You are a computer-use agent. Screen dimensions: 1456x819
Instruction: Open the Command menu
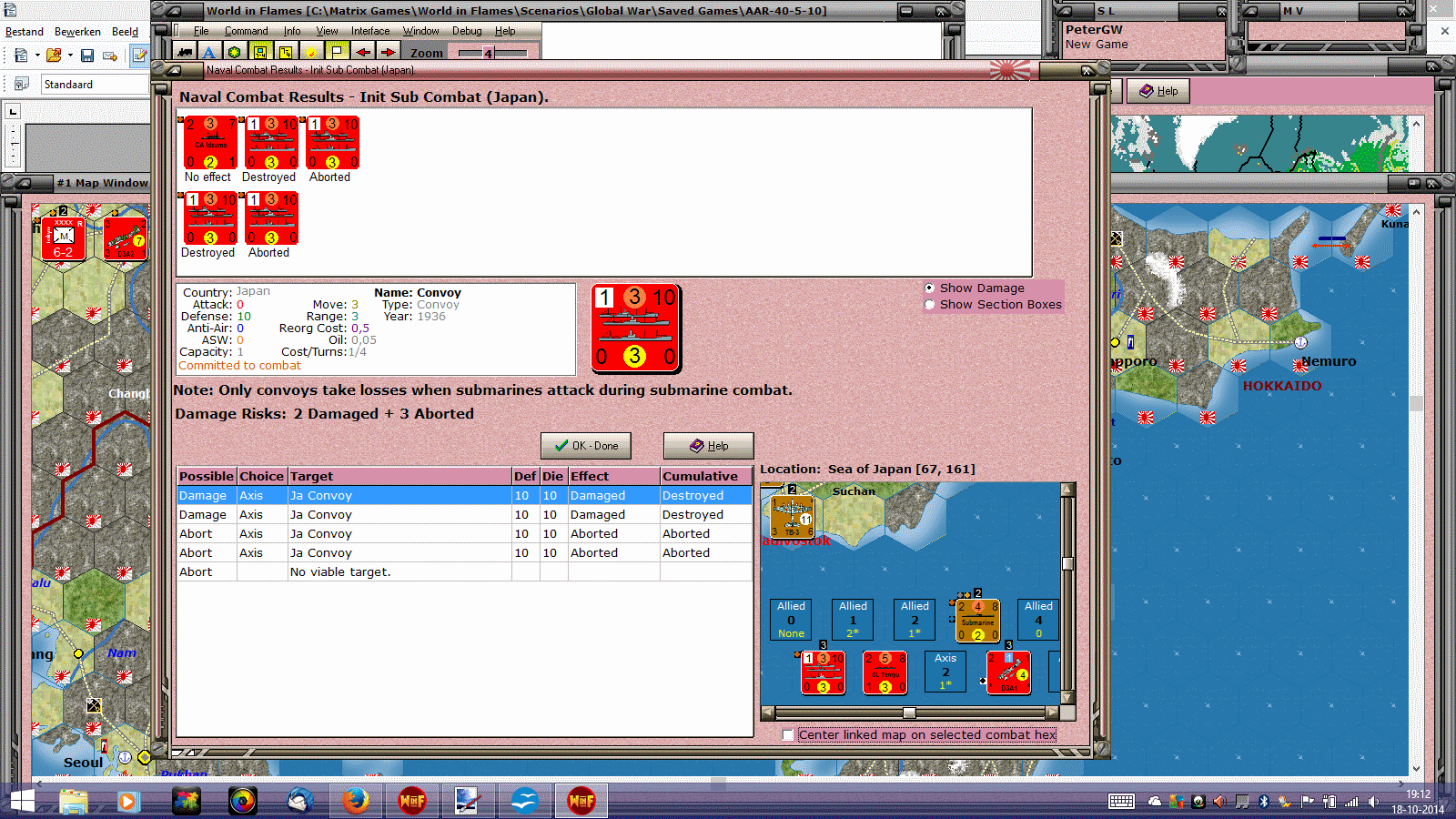pos(246,31)
